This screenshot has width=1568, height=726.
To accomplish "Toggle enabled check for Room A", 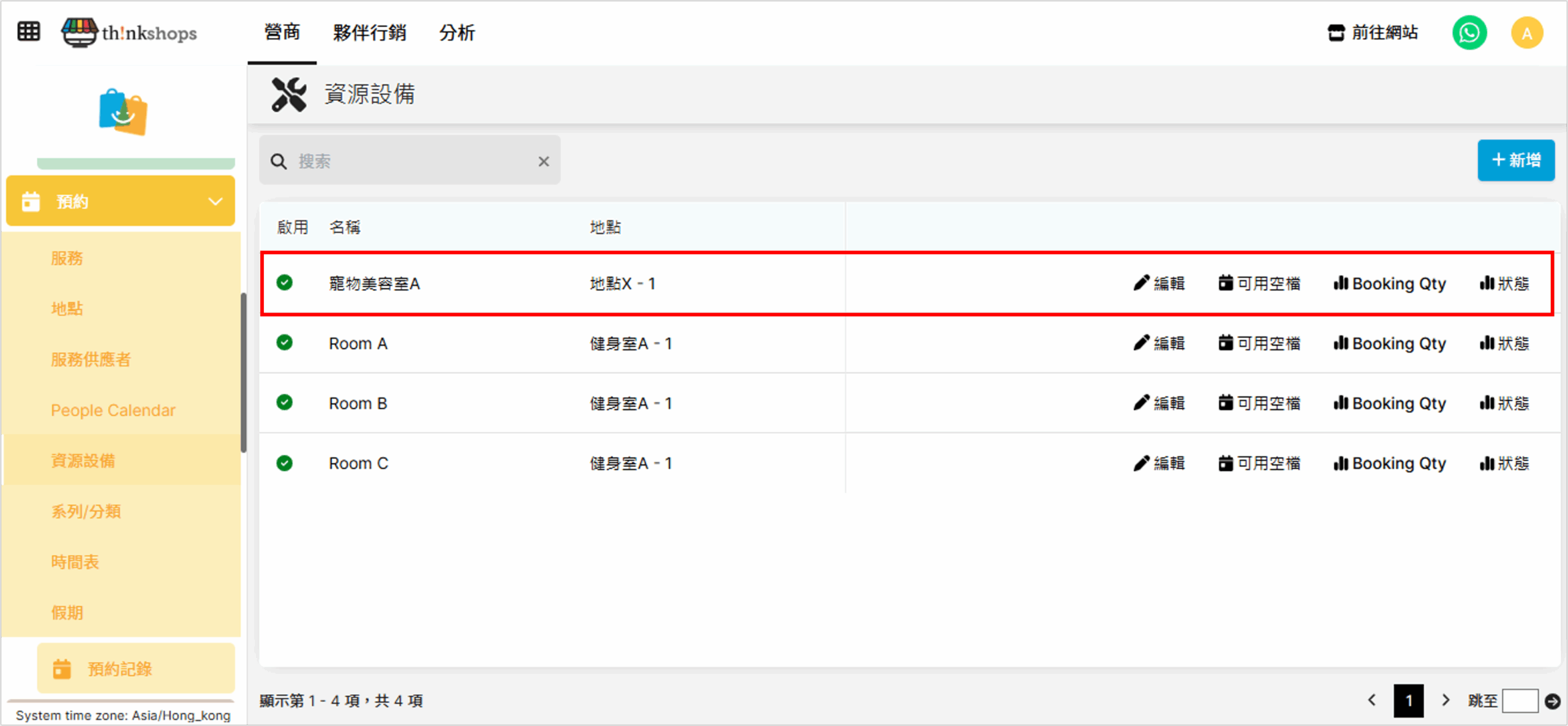I will (x=284, y=343).
